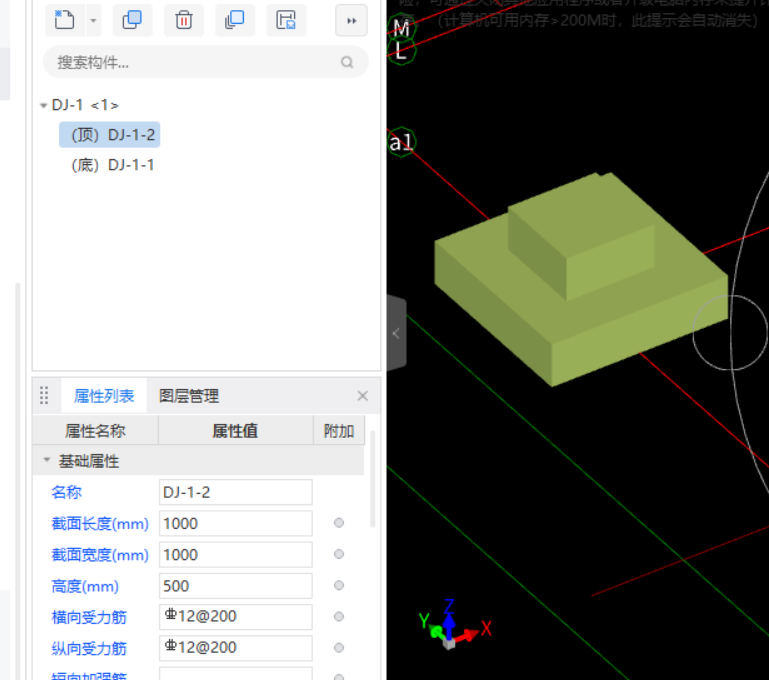Screen dimensions: 769x680
Task: Click the circular view navigation ring
Action: tap(730, 332)
